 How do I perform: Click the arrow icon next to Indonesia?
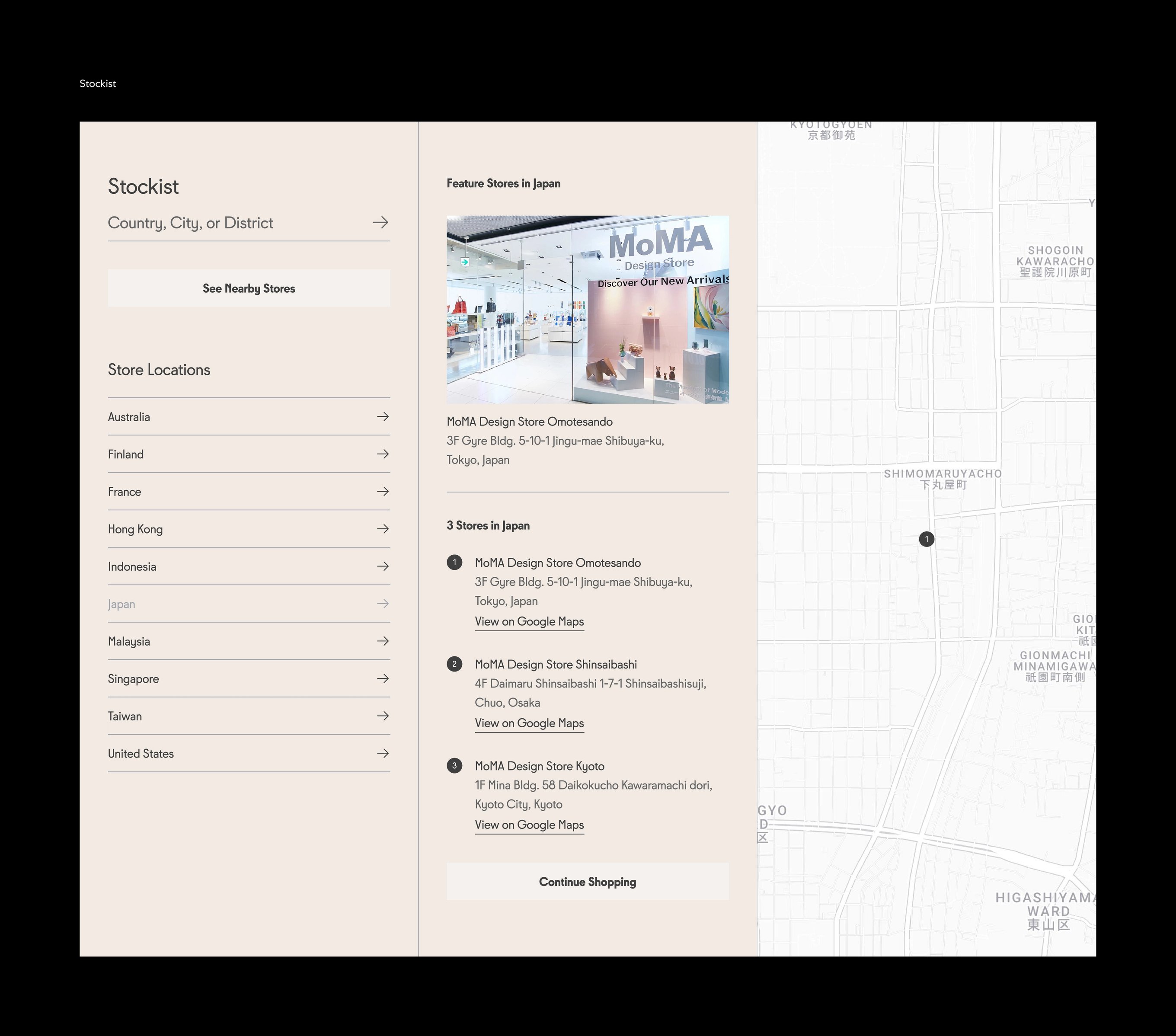(383, 566)
